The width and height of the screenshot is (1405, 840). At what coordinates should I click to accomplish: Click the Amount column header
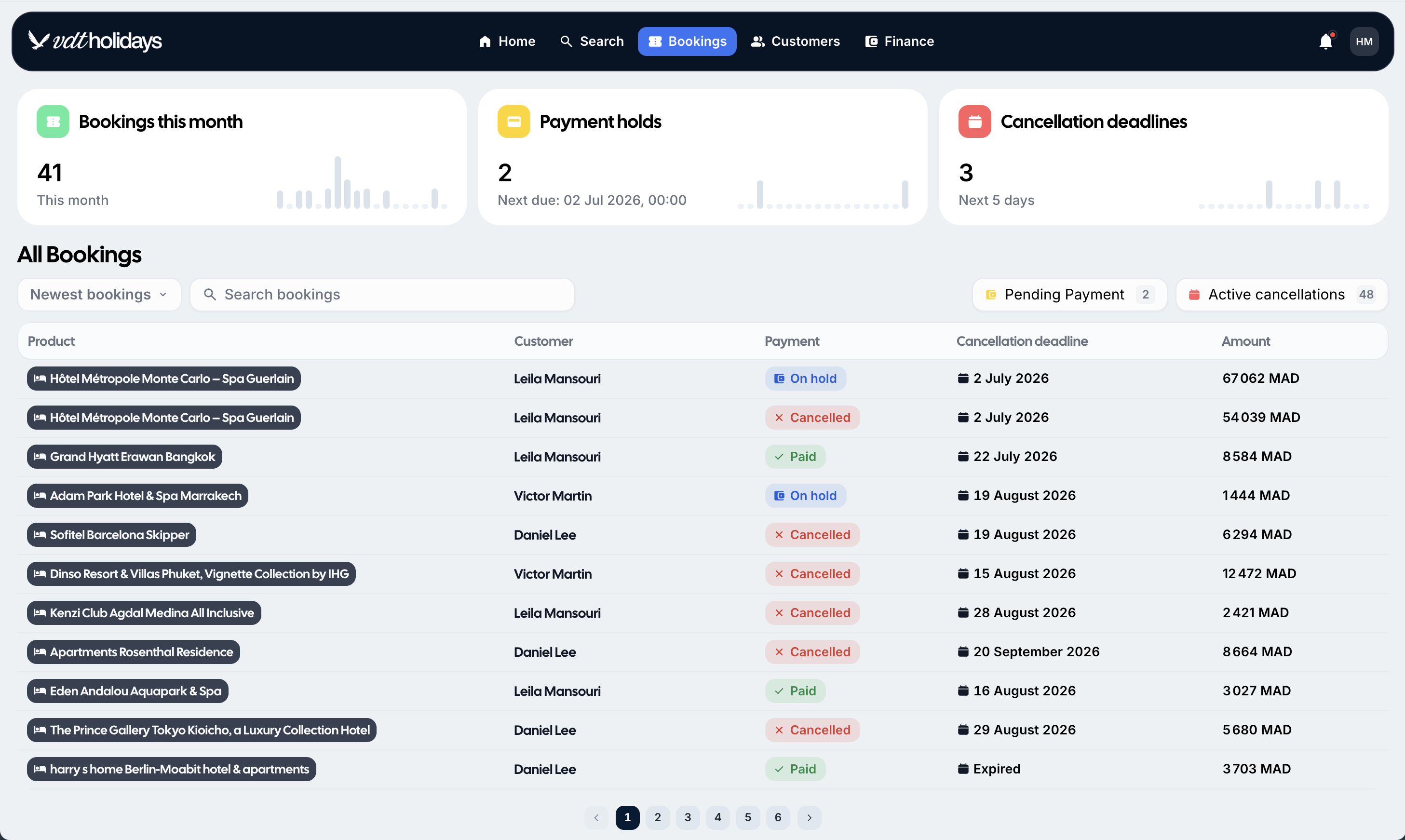tap(1245, 341)
